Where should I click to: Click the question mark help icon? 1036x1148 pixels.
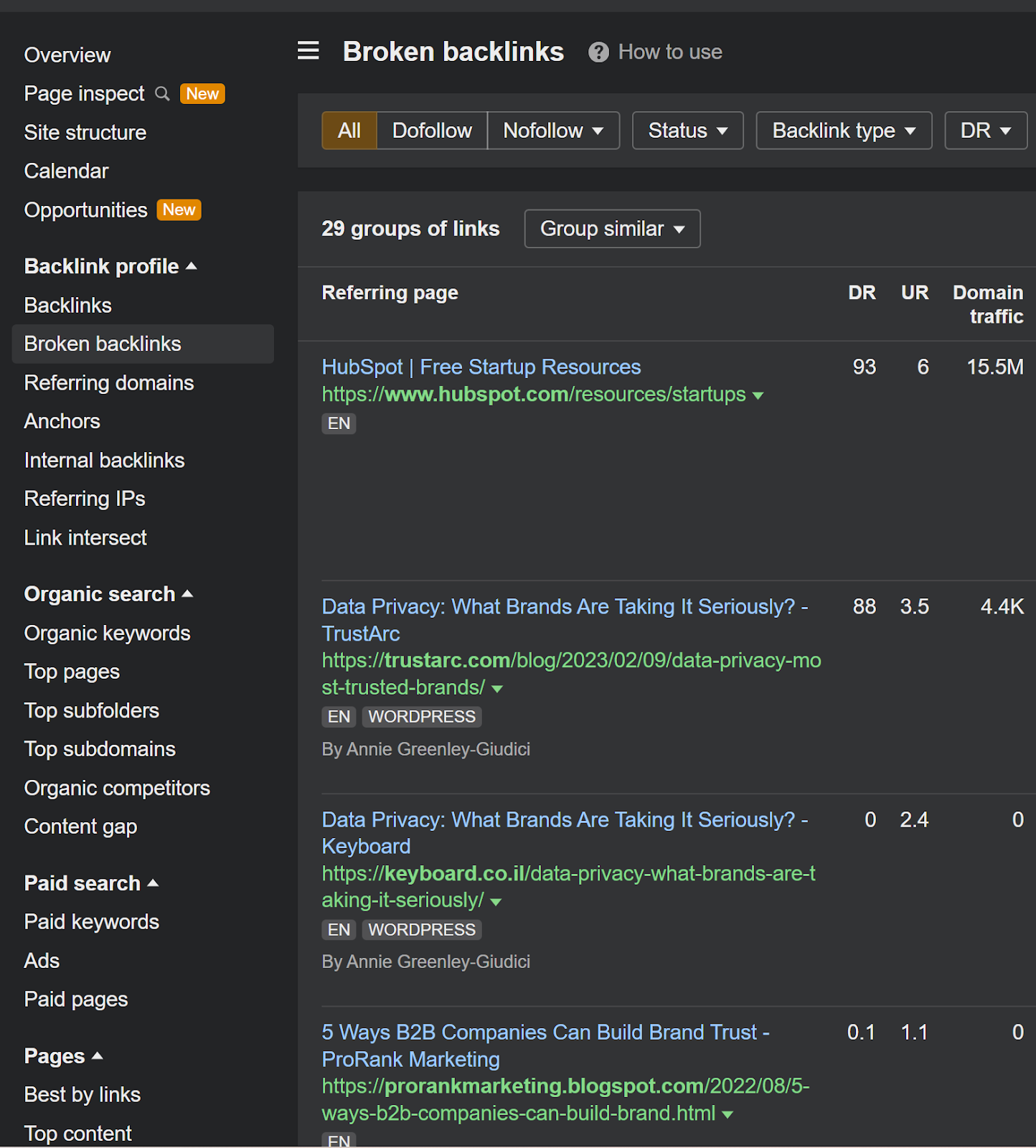tap(598, 52)
